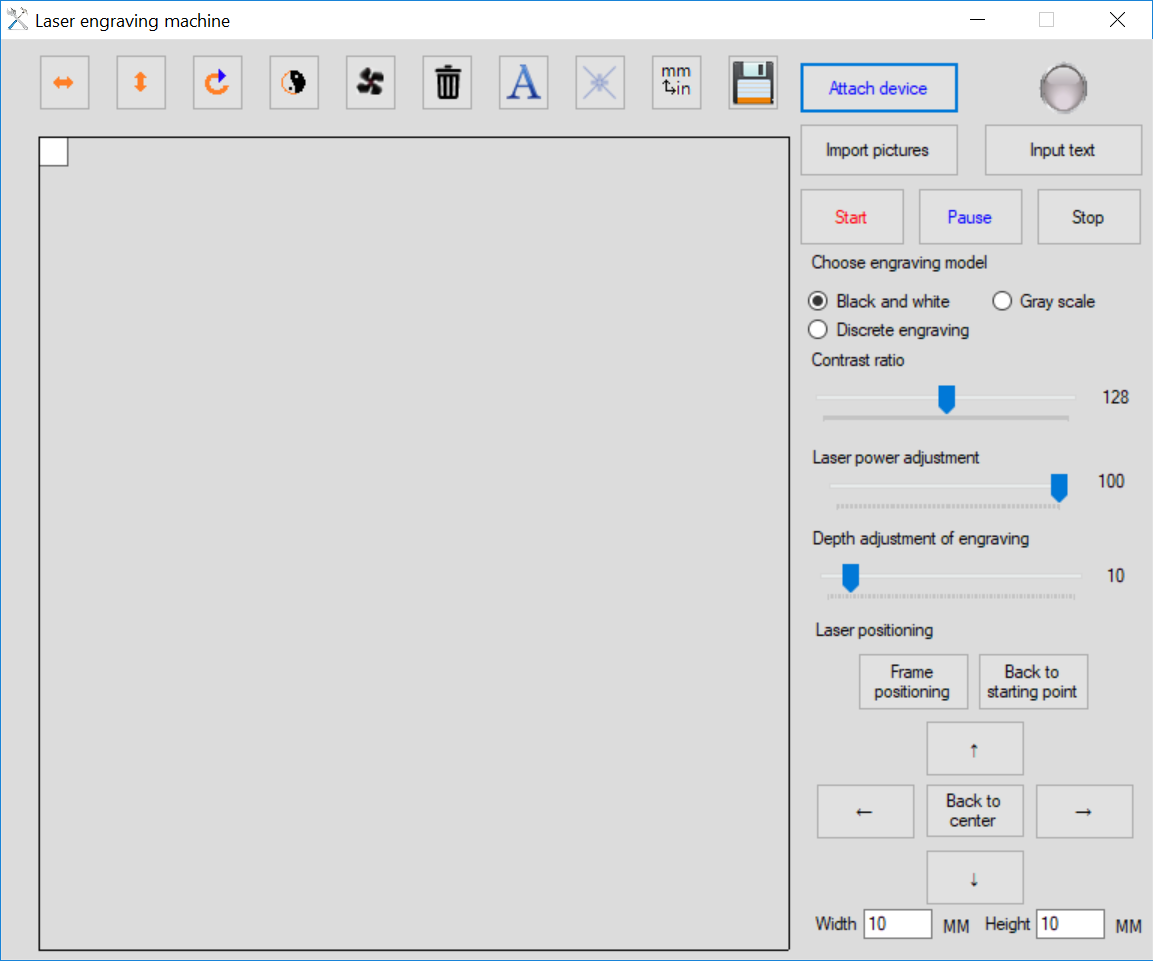Click the Height input field
The image size is (1153, 961).
(x=1071, y=924)
